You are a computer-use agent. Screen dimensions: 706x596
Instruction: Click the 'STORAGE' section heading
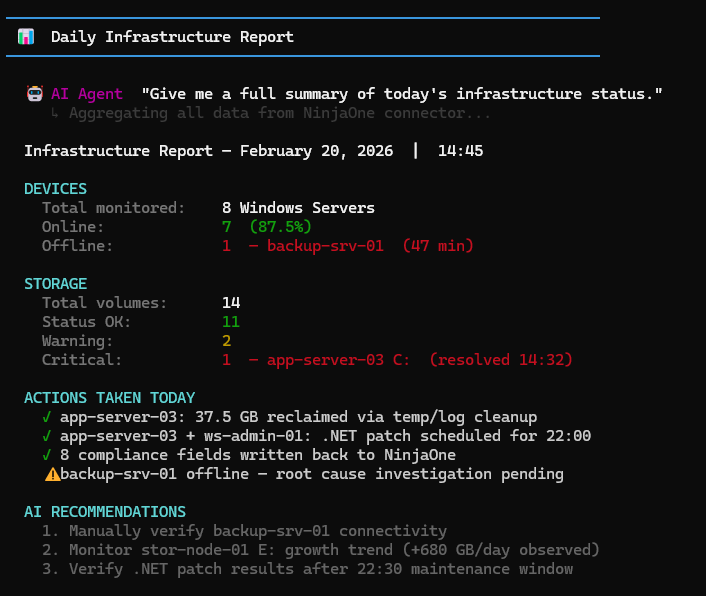pos(55,284)
